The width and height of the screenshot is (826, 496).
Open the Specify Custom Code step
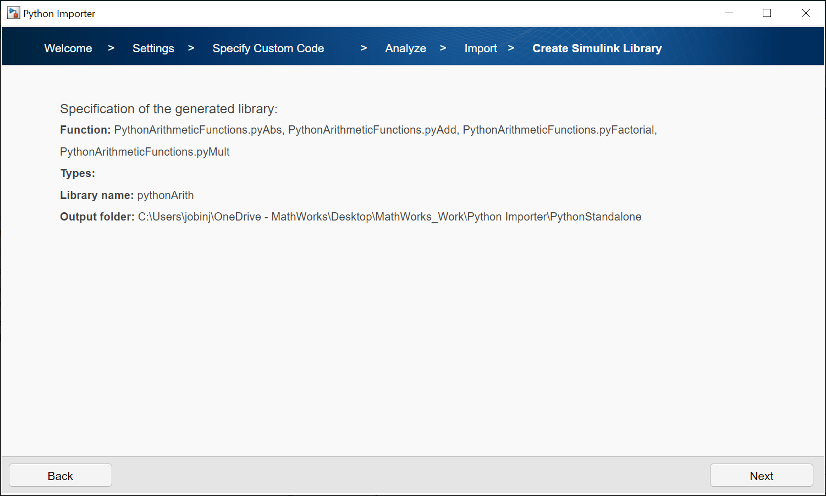point(268,48)
